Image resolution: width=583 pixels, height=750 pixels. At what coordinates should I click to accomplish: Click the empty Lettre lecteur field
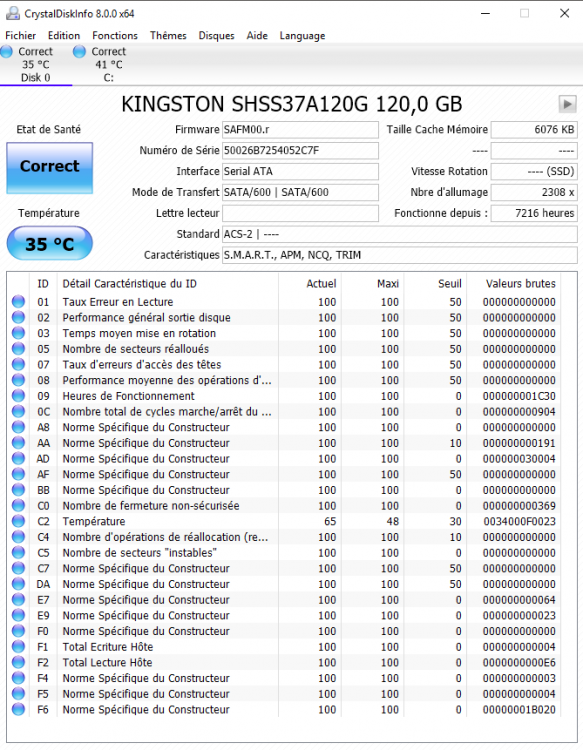click(x=300, y=213)
